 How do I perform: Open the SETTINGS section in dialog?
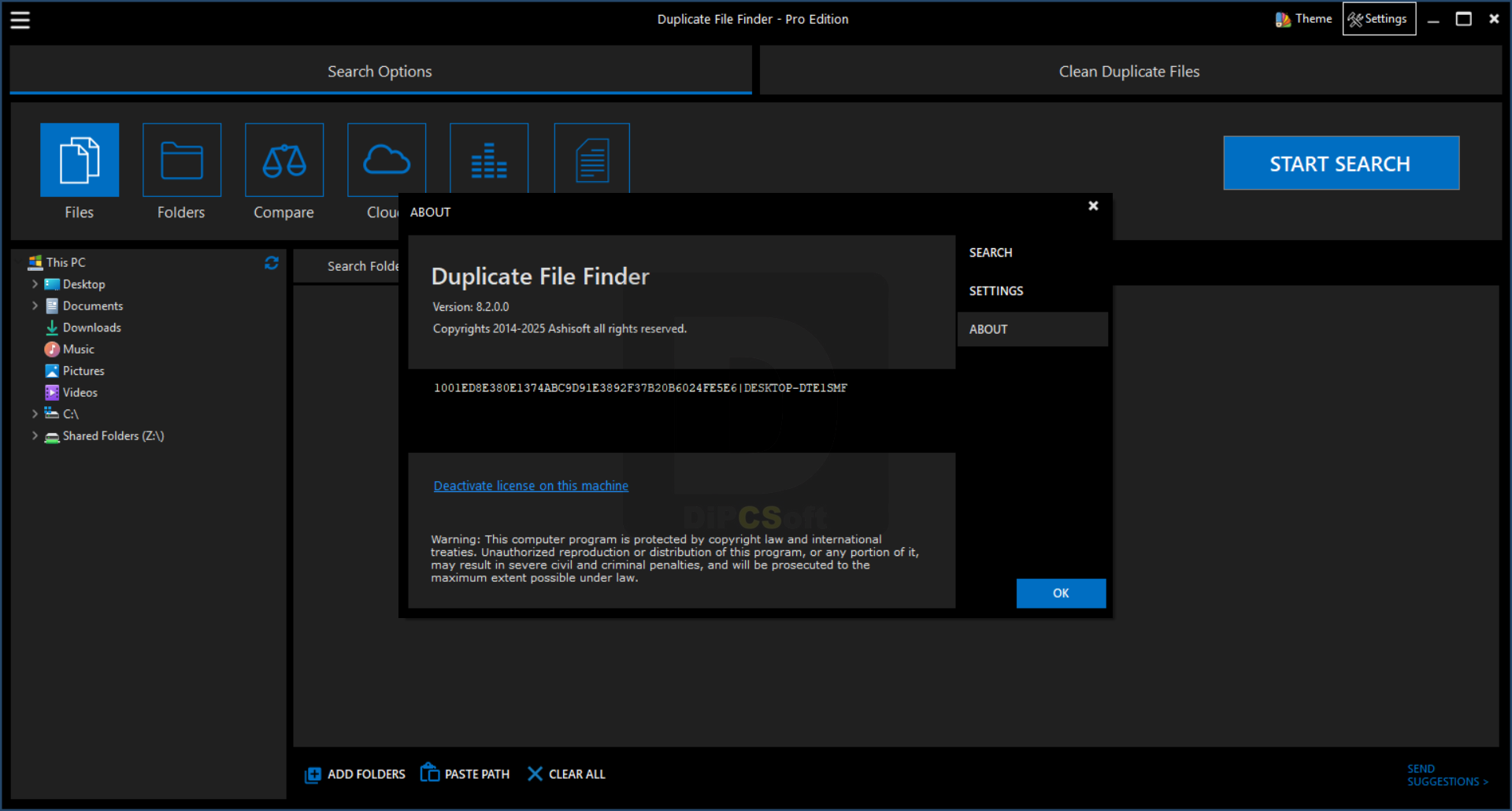coord(1032,291)
